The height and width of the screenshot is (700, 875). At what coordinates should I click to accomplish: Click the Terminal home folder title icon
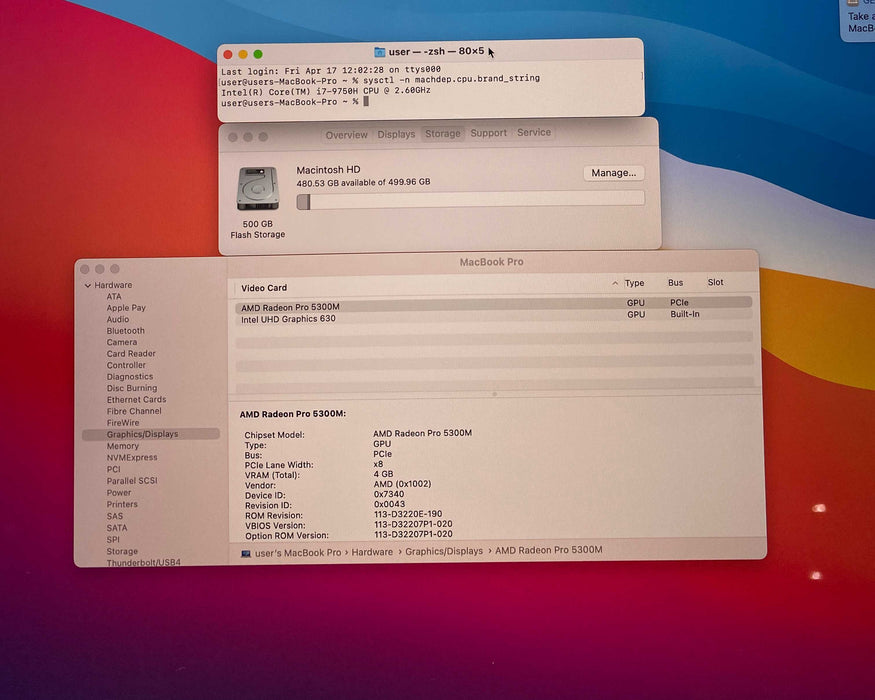(379, 52)
